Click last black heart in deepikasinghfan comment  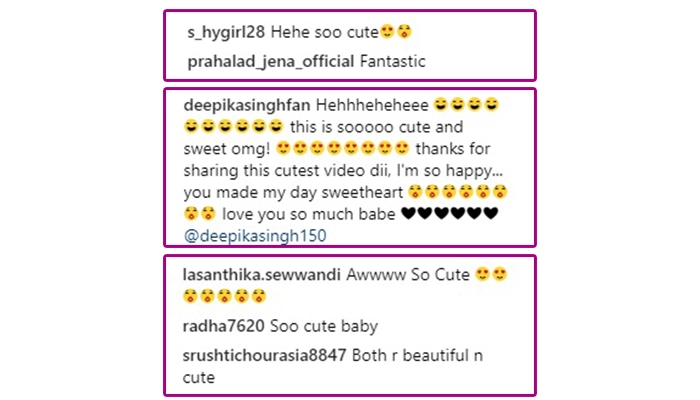pos(491,213)
